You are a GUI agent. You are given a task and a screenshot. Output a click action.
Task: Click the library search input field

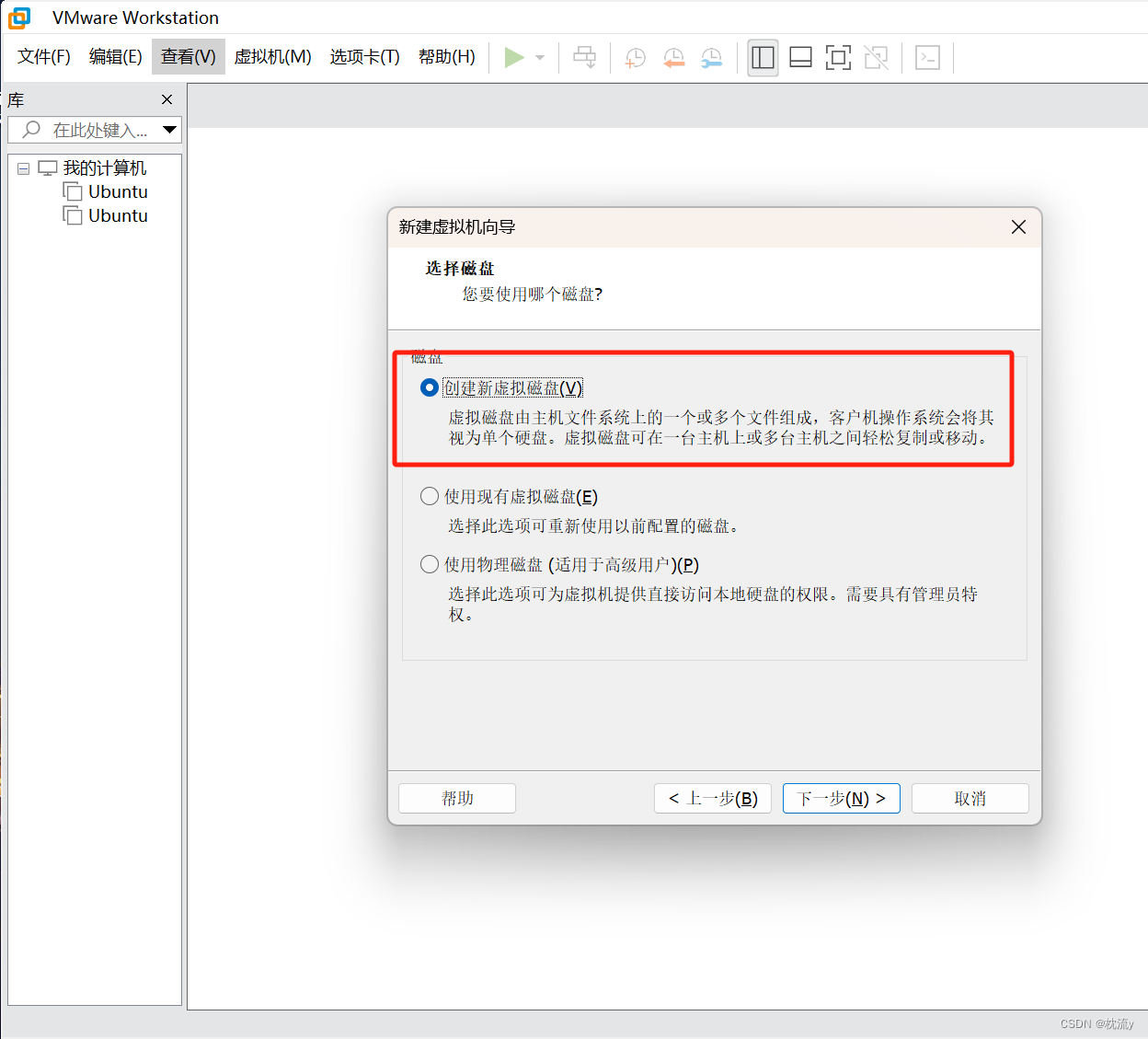[95, 130]
